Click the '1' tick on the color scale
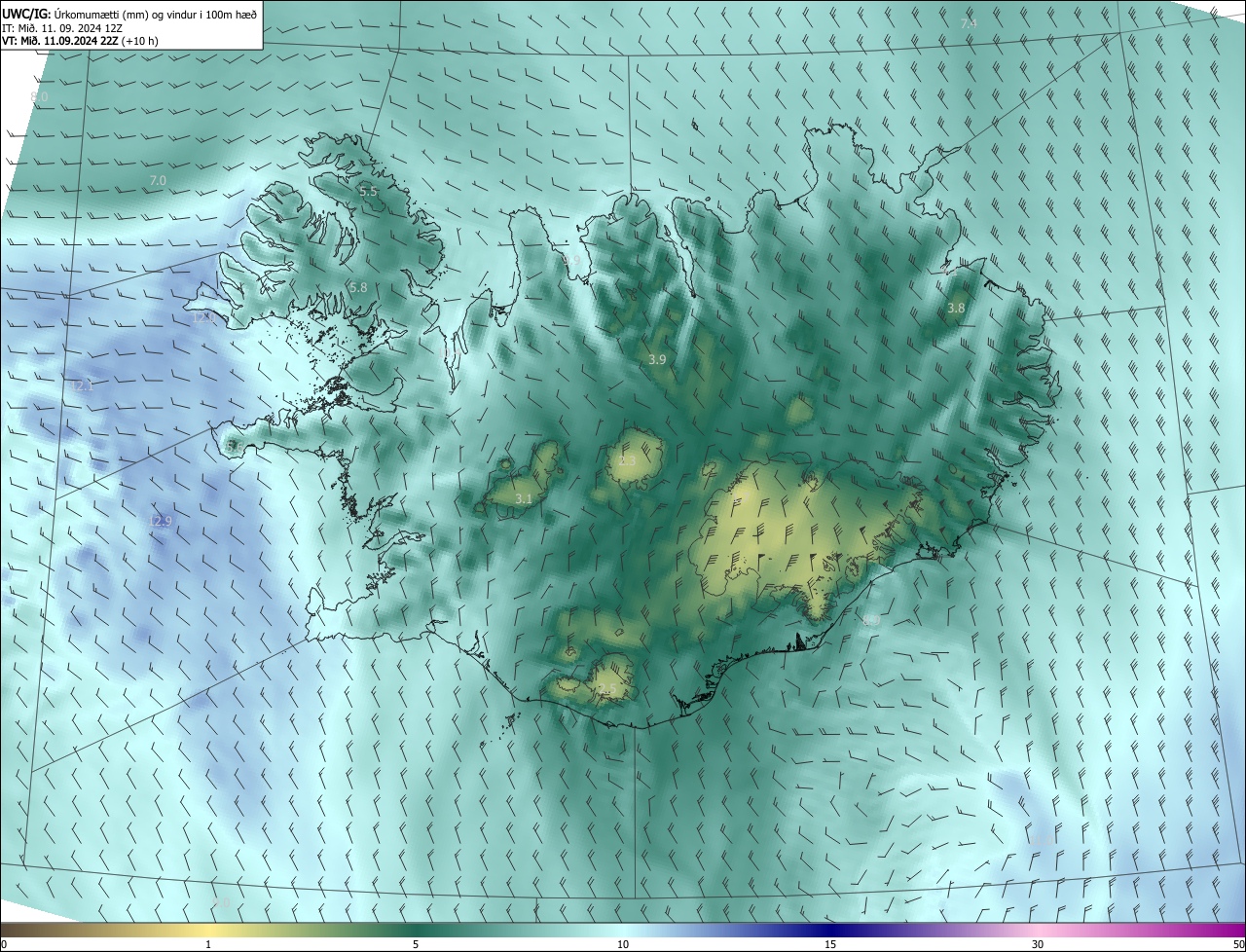 [x=208, y=944]
